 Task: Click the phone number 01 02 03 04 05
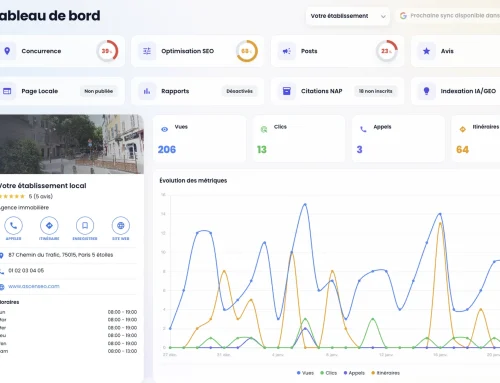[26, 271]
